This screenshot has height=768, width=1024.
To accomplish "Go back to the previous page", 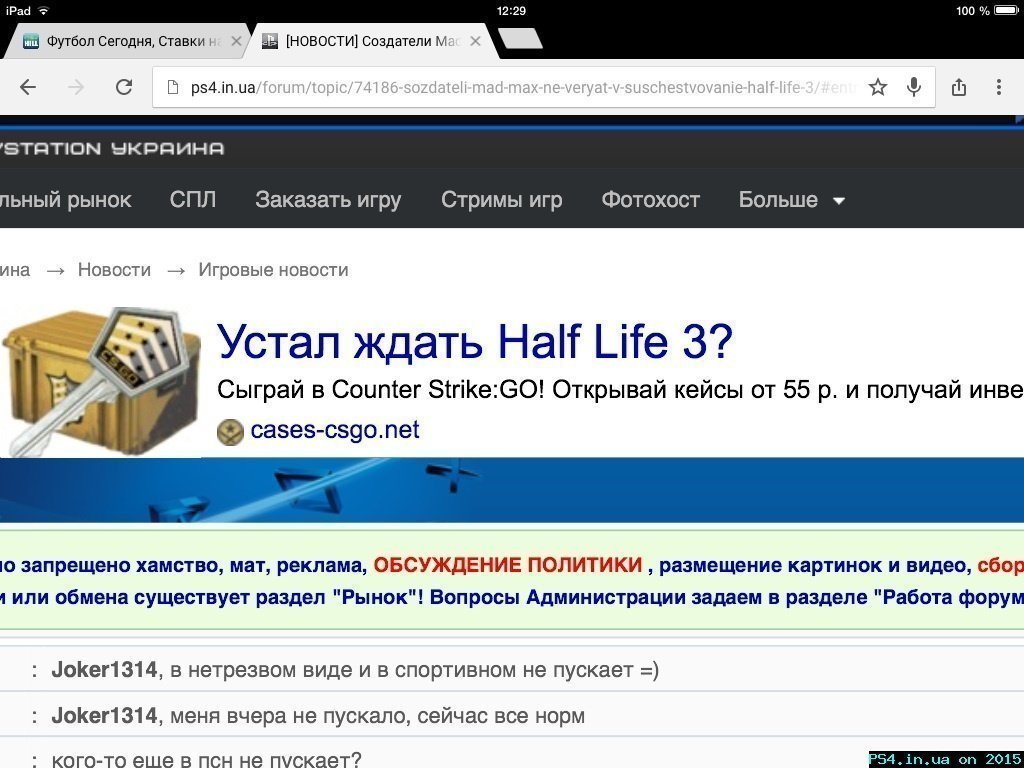I will pyautogui.click(x=27, y=87).
